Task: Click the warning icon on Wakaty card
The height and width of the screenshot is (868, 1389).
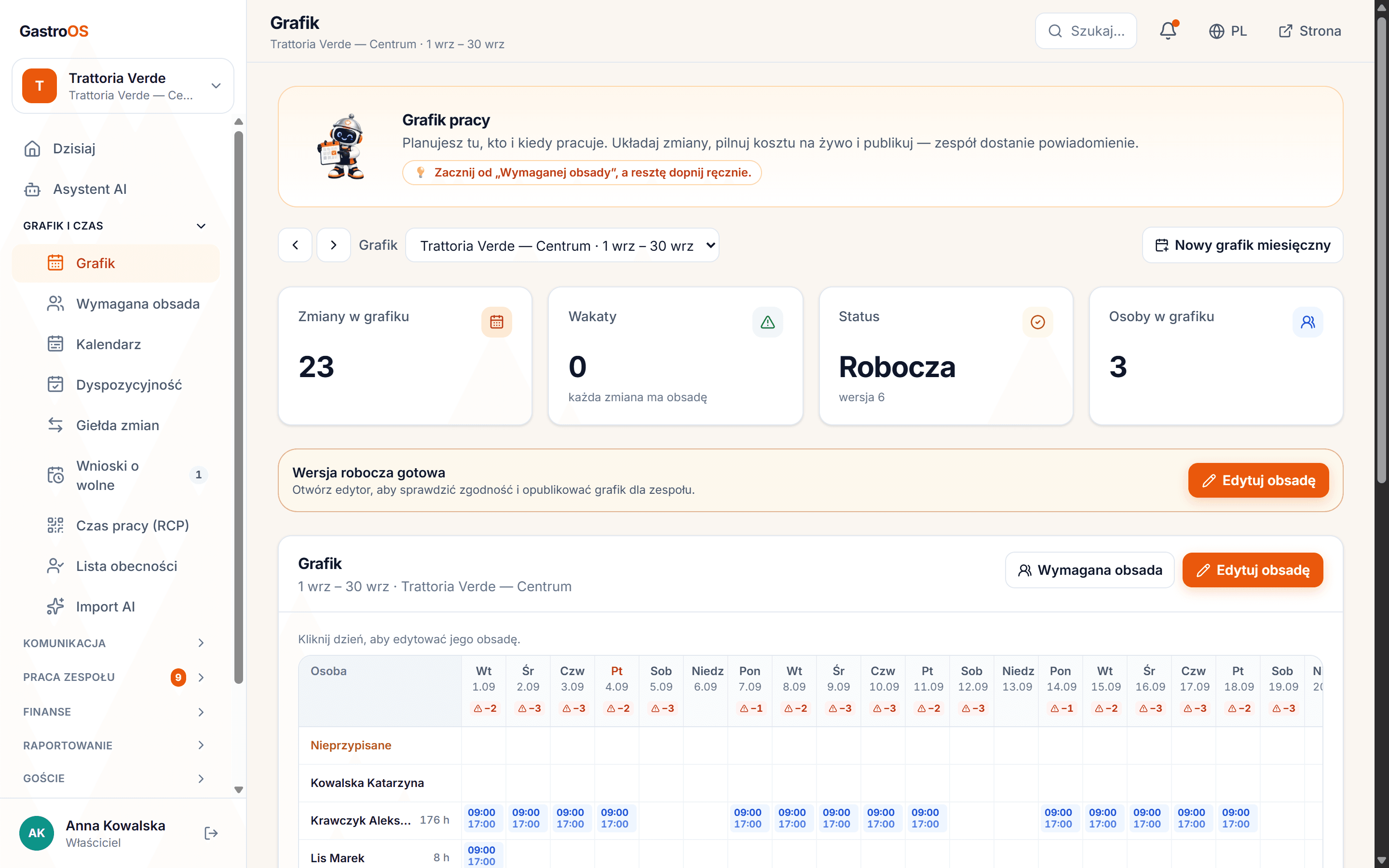Action: (767, 322)
